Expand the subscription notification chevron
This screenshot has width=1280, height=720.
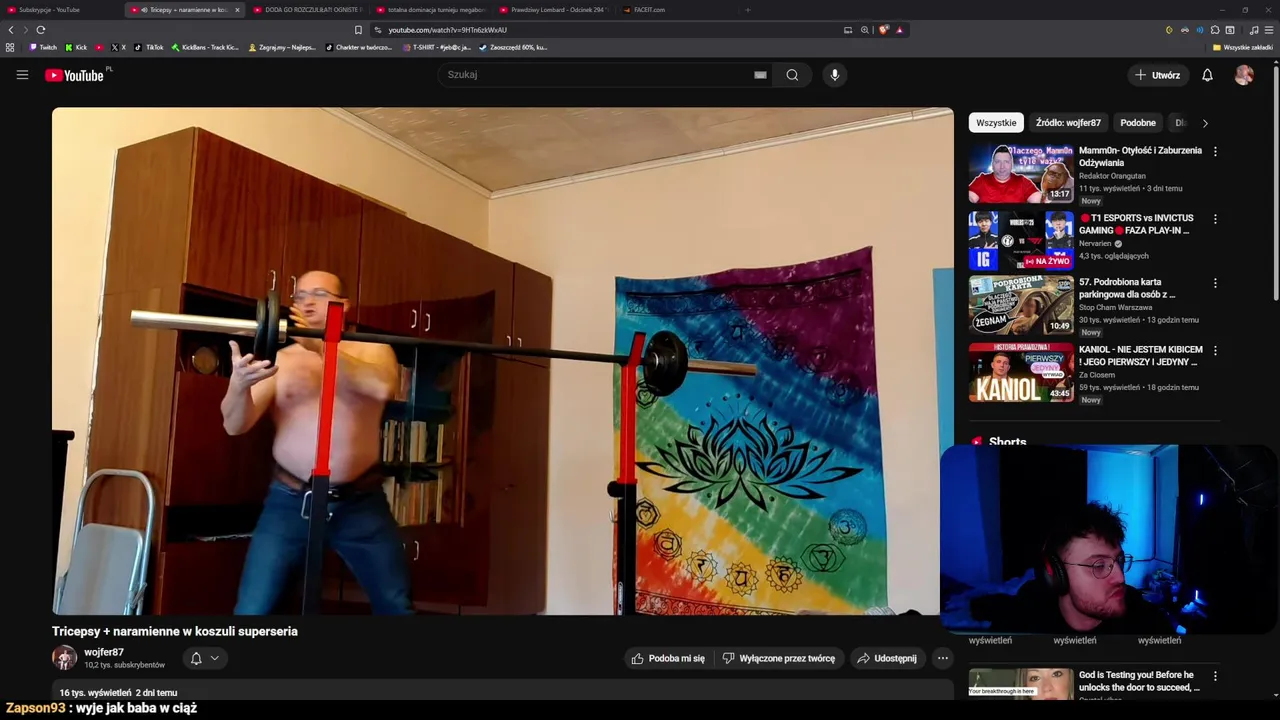(214, 658)
